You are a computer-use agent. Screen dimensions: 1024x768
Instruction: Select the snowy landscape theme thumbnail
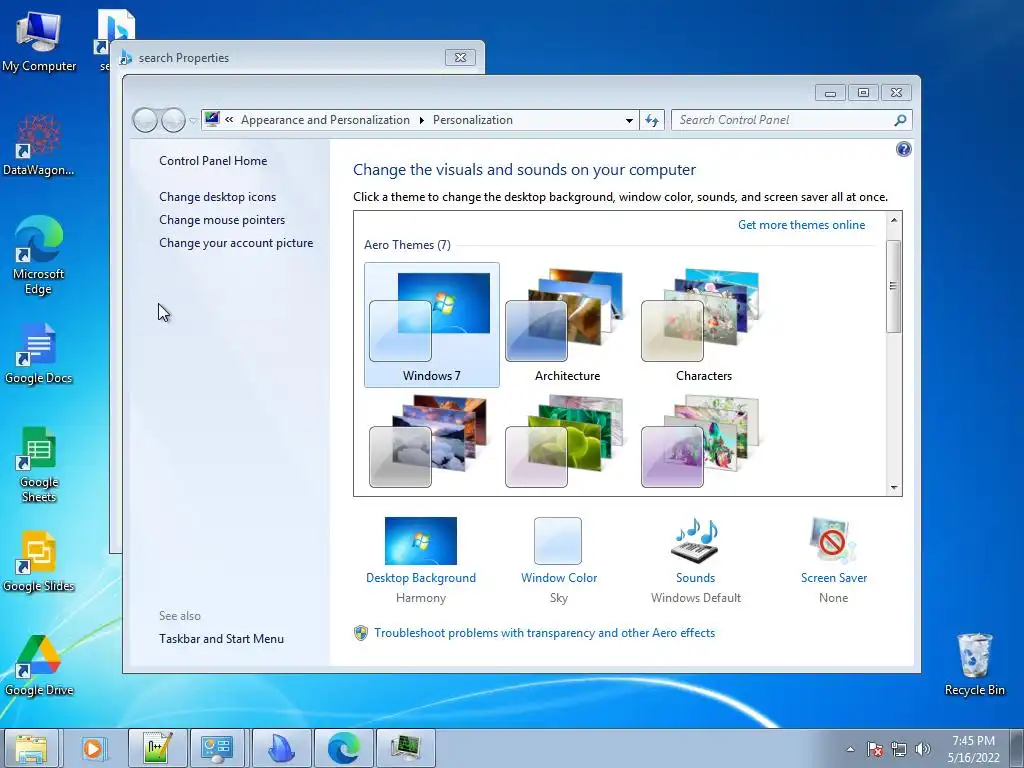(428, 441)
